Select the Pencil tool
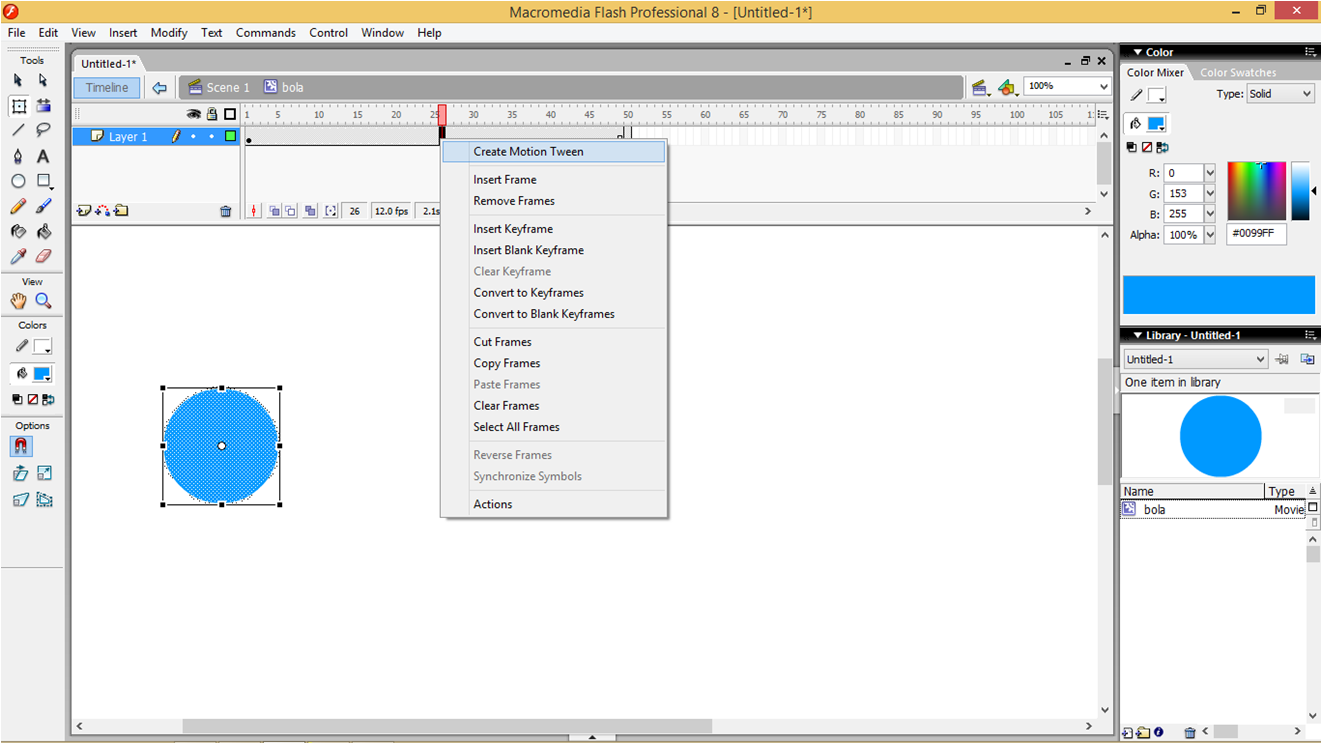Image resolution: width=1322 pixels, height=744 pixels. click(18, 206)
